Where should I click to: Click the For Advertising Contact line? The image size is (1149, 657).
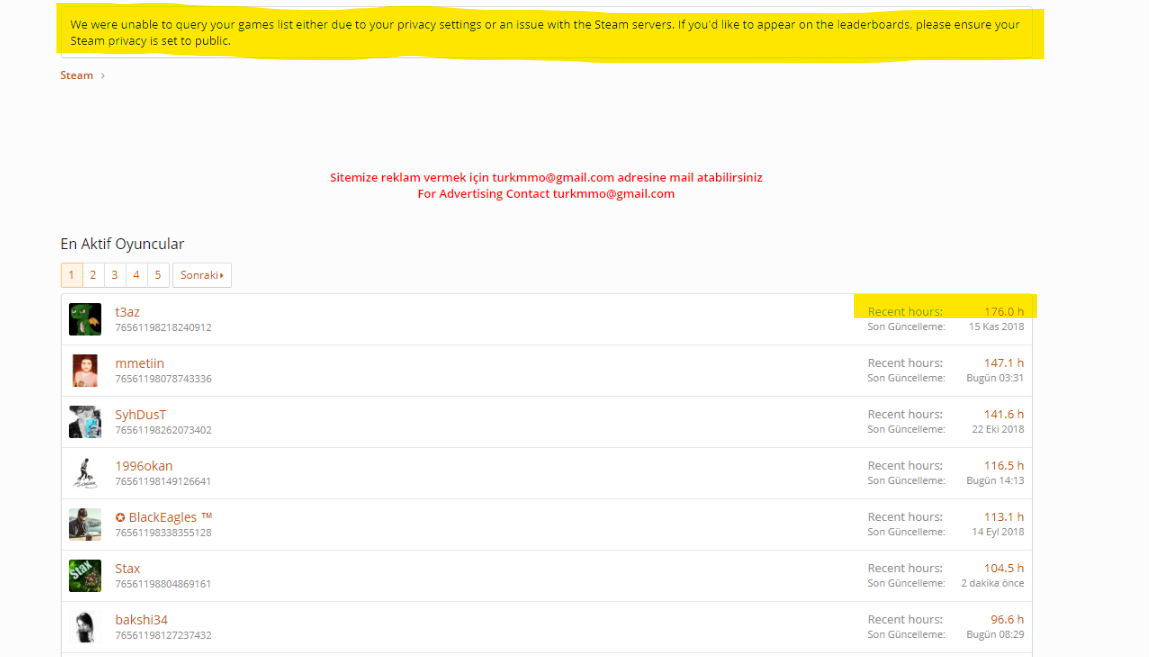546,193
